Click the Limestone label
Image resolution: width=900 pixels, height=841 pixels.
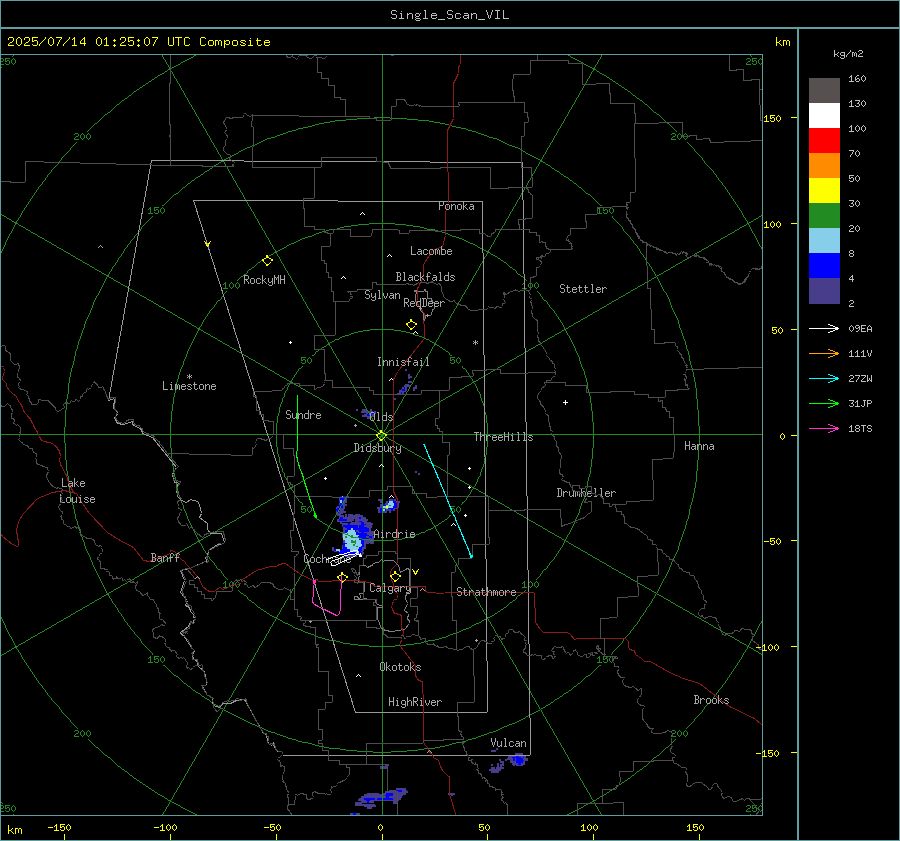point(189,386)
